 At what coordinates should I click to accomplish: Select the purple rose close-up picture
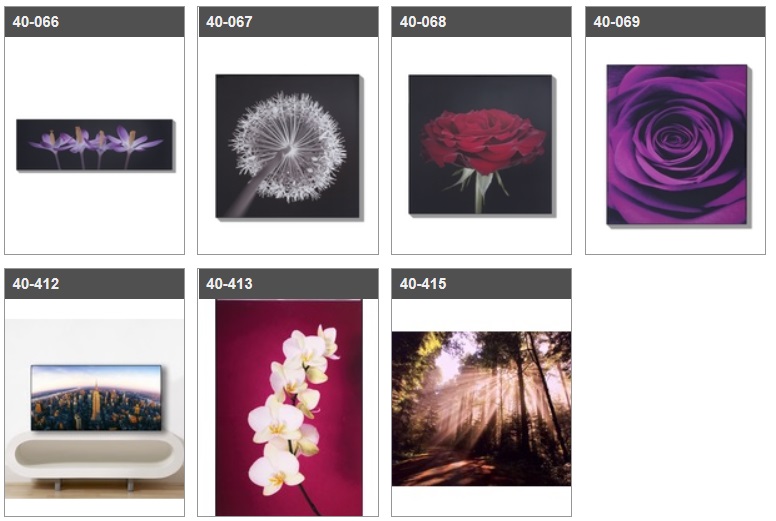tap(678, 145)
